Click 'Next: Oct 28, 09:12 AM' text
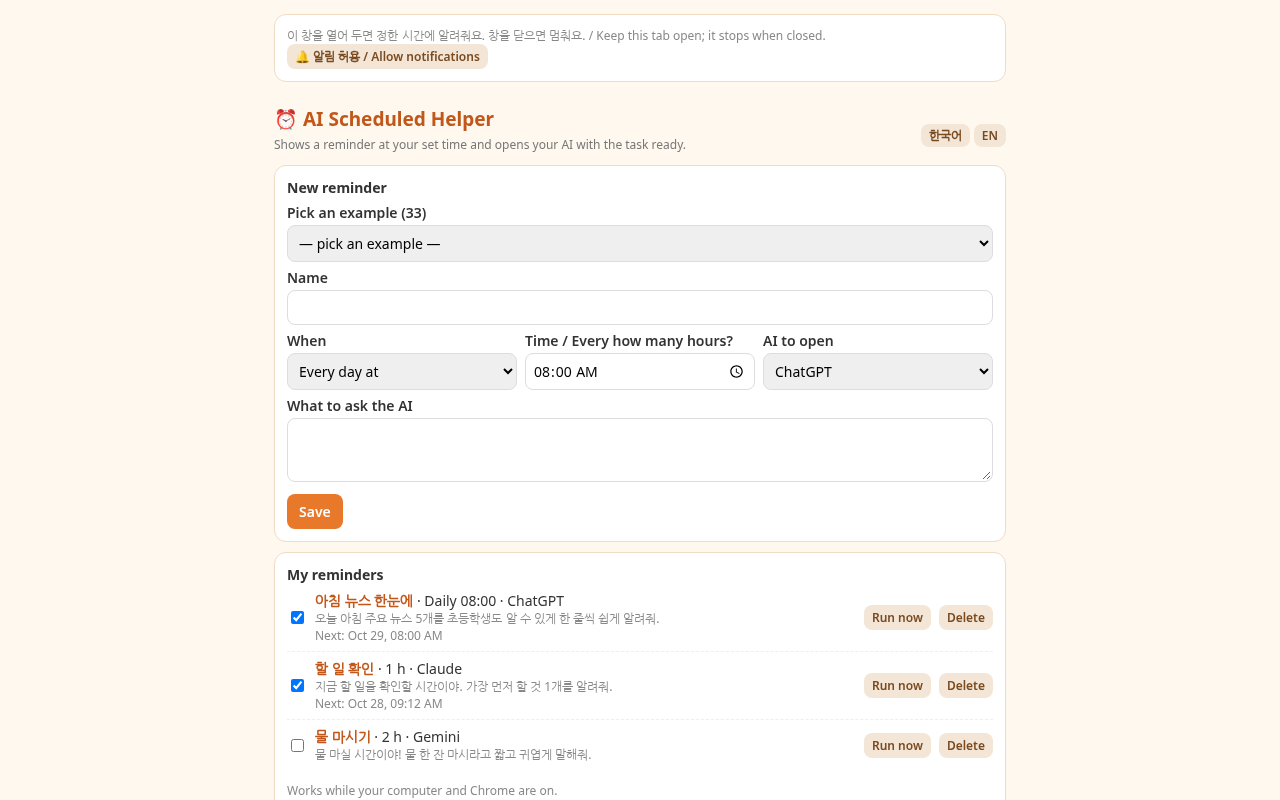1280x800 pixels. (x=378, y=703)
